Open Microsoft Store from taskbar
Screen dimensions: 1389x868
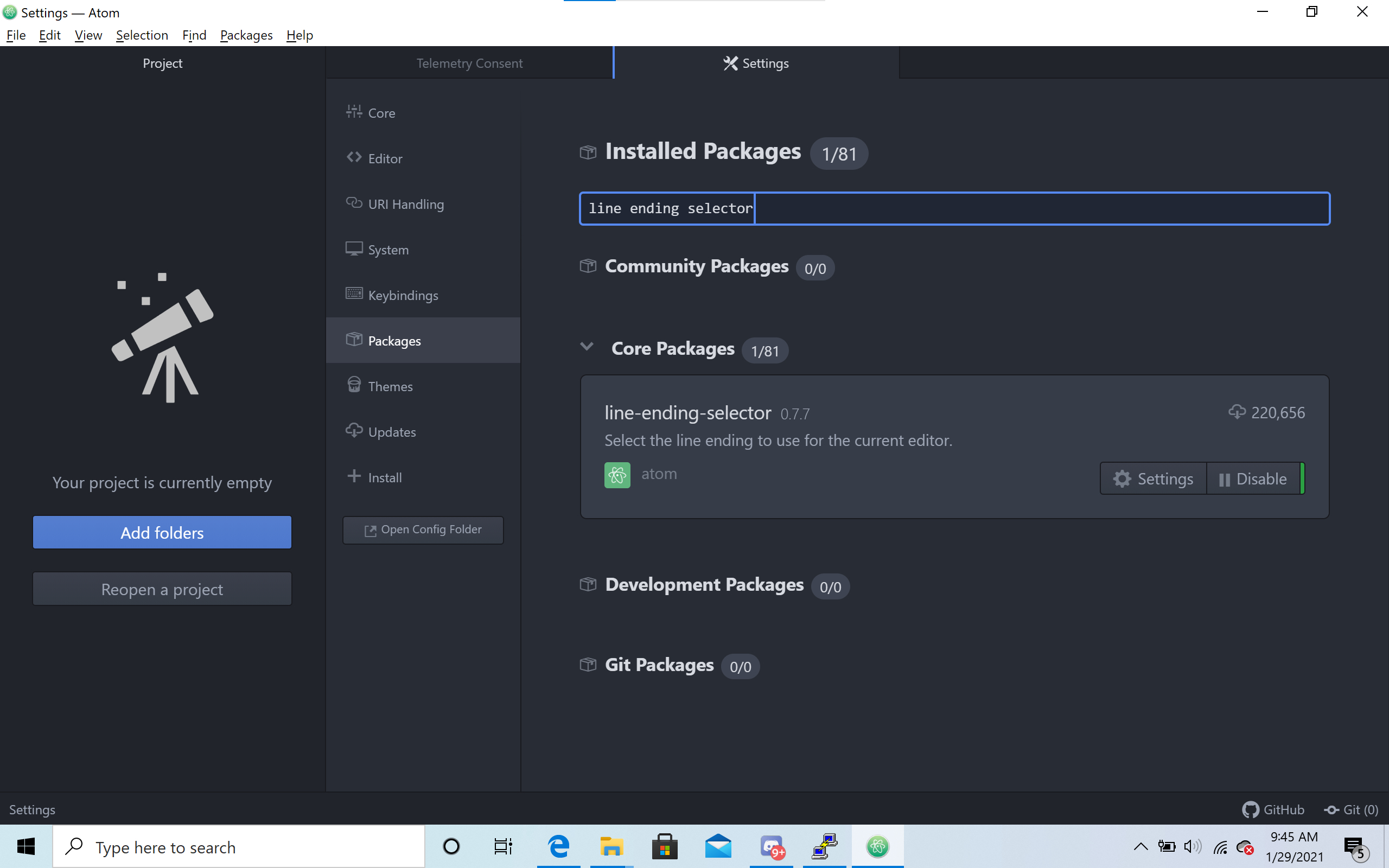coord(665,846)
